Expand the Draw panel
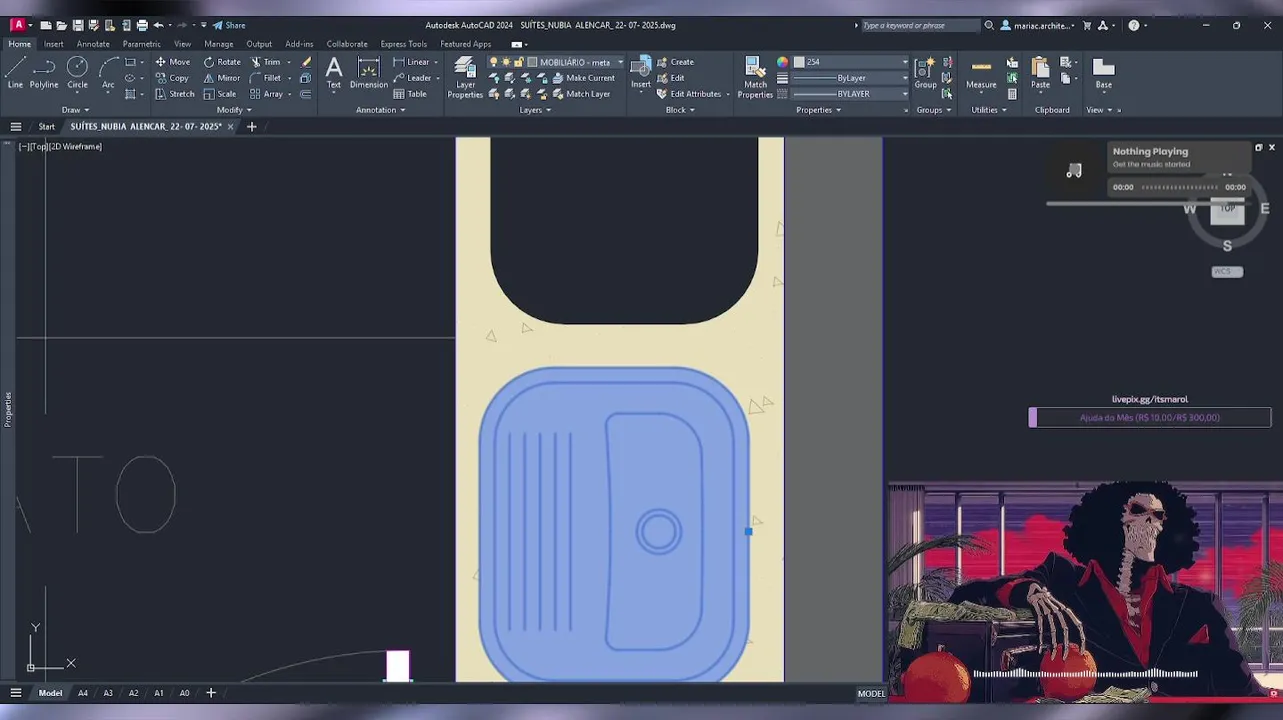Image resolution: width=1283 pixels, height=720 pixels. pos(75,110)
